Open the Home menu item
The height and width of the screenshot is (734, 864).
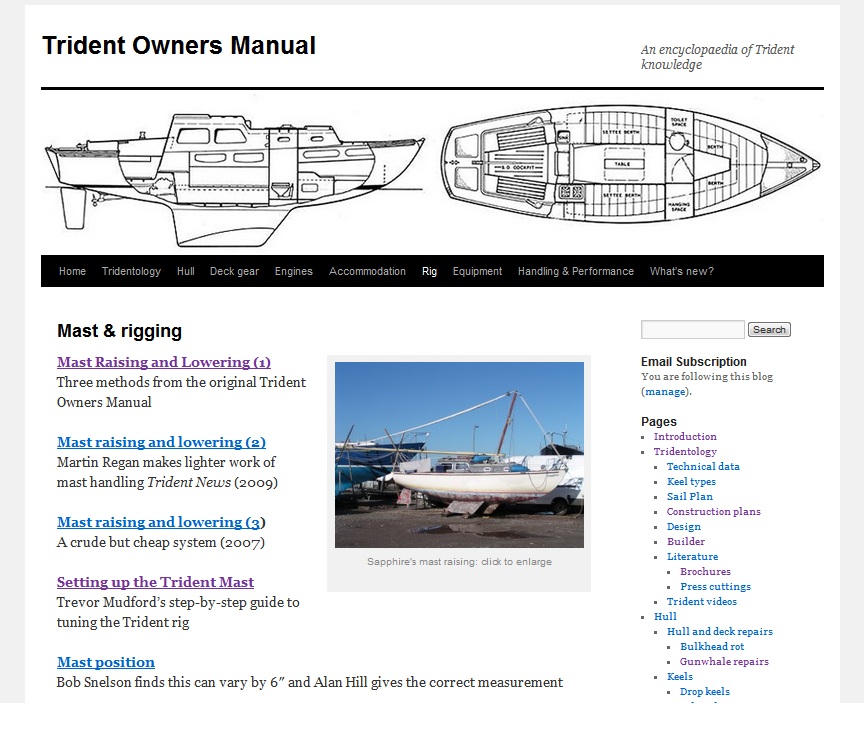pyautogui.click(x=72, y=271)
